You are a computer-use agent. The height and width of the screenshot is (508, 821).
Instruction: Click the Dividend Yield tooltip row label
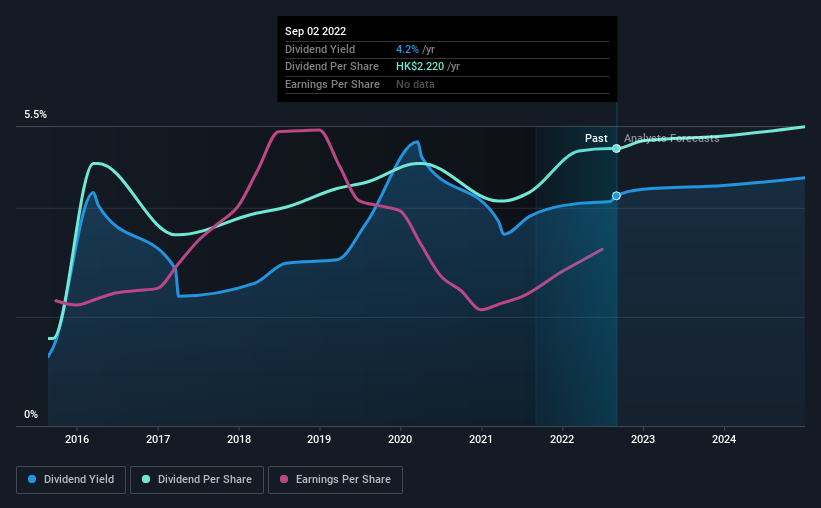[320, 49]
